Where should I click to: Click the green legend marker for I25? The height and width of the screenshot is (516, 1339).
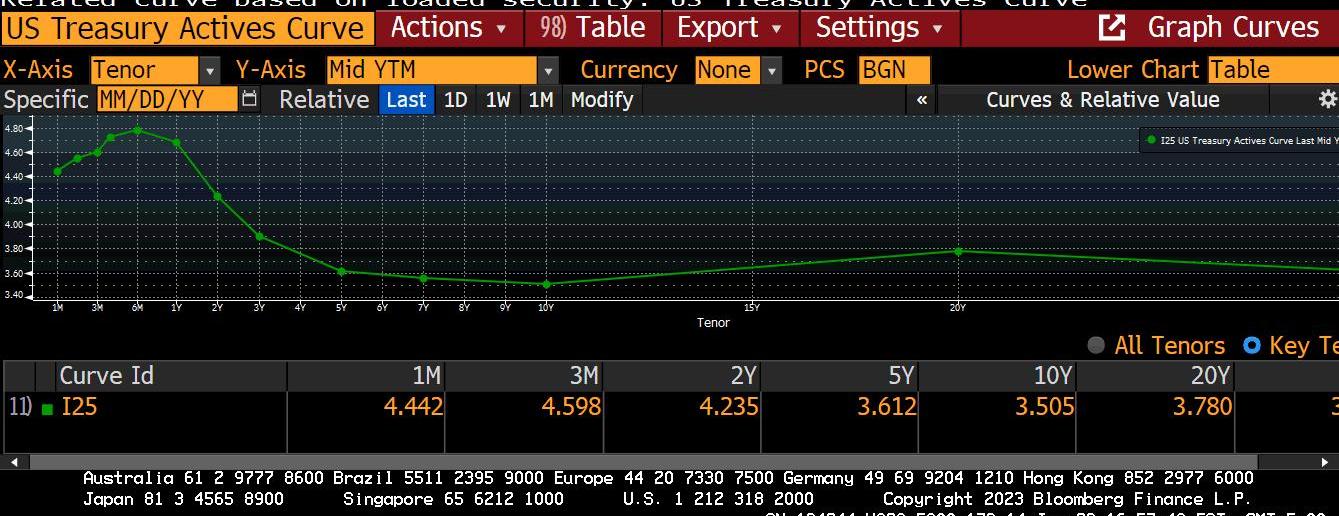point(1152,141)
